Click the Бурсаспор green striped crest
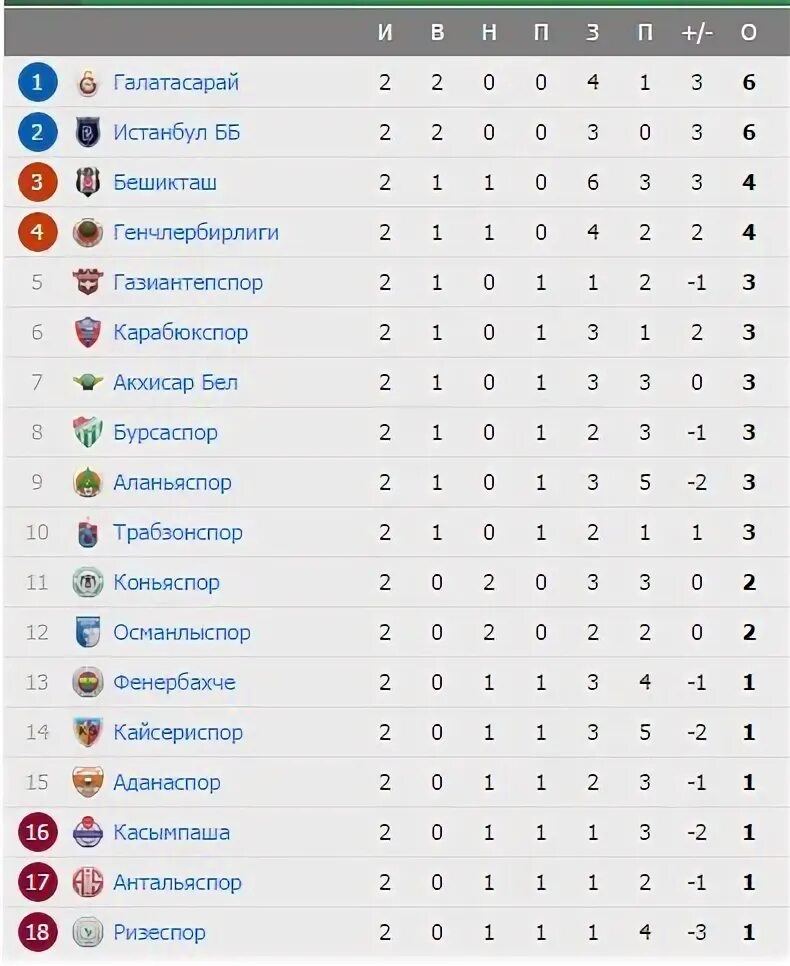 pos(88,432)
